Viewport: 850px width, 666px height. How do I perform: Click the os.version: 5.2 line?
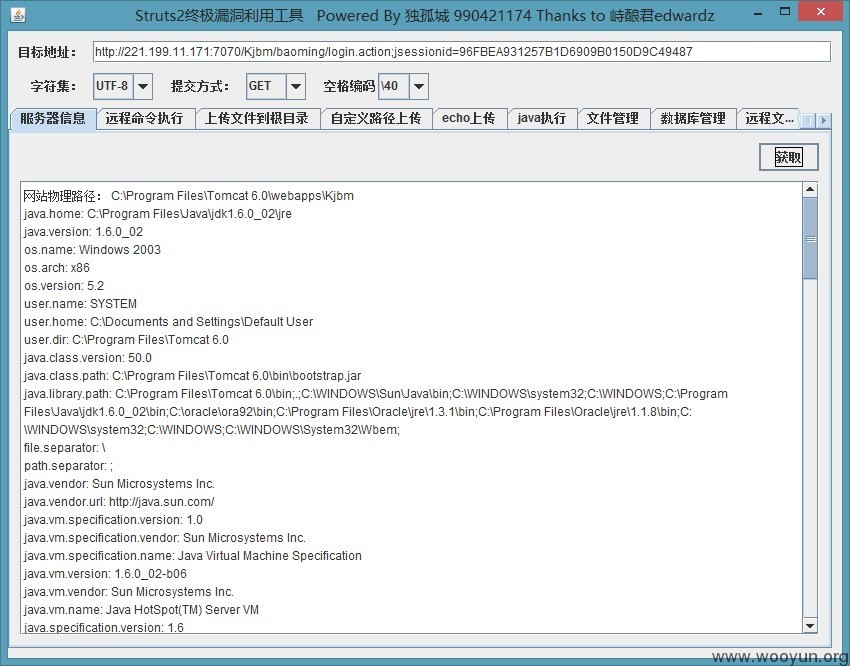click(64, 286)
